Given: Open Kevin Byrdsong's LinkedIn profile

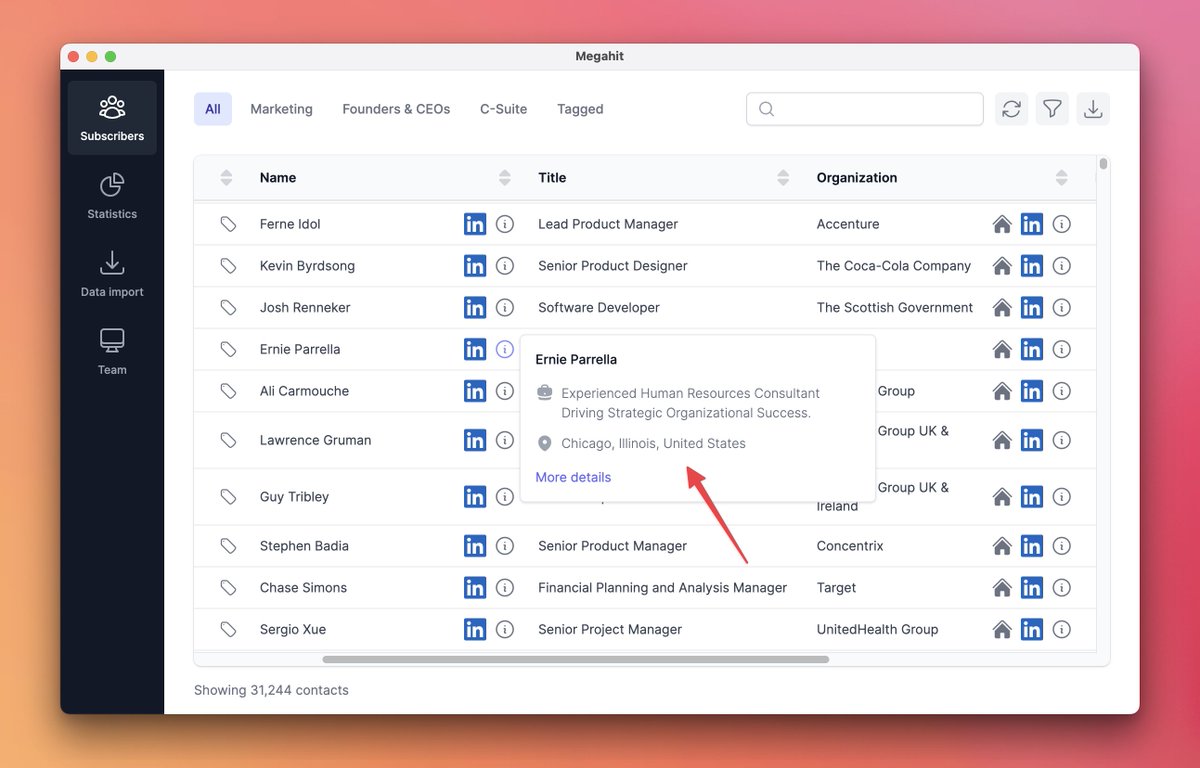Looking at the screenshot, I should [x=475, y=266].
